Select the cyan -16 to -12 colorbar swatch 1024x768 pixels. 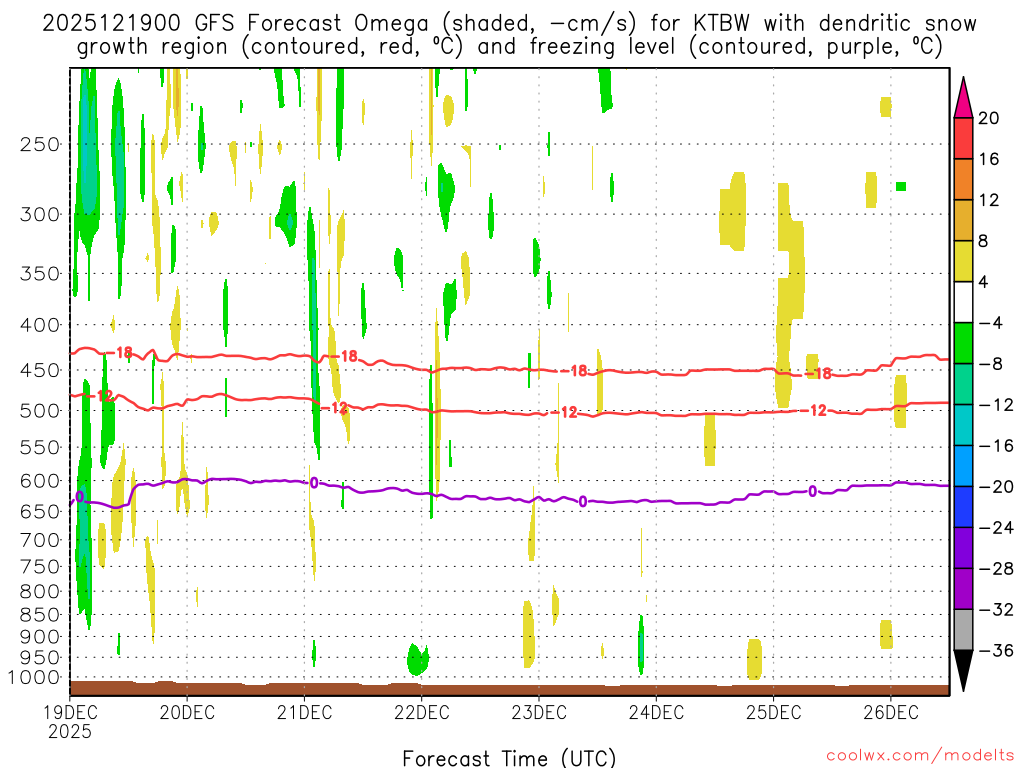(x=963, y=425)
